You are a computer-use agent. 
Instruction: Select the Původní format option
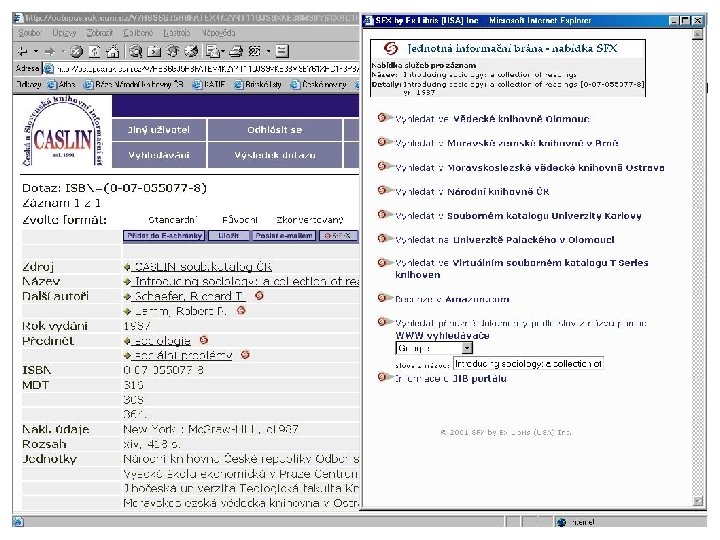coord(239,220)
